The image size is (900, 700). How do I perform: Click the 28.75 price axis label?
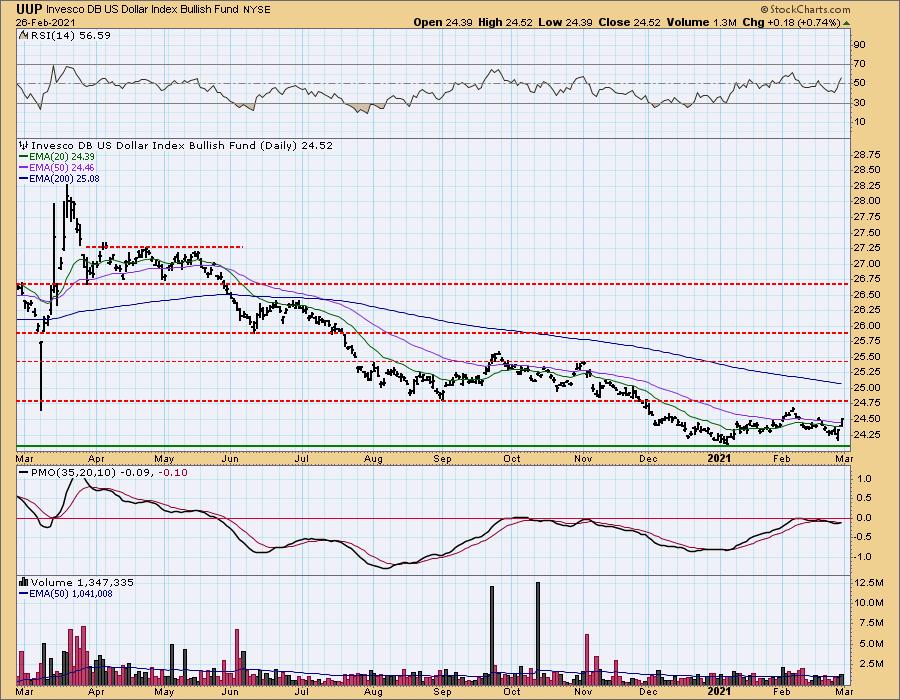(867, 154)
